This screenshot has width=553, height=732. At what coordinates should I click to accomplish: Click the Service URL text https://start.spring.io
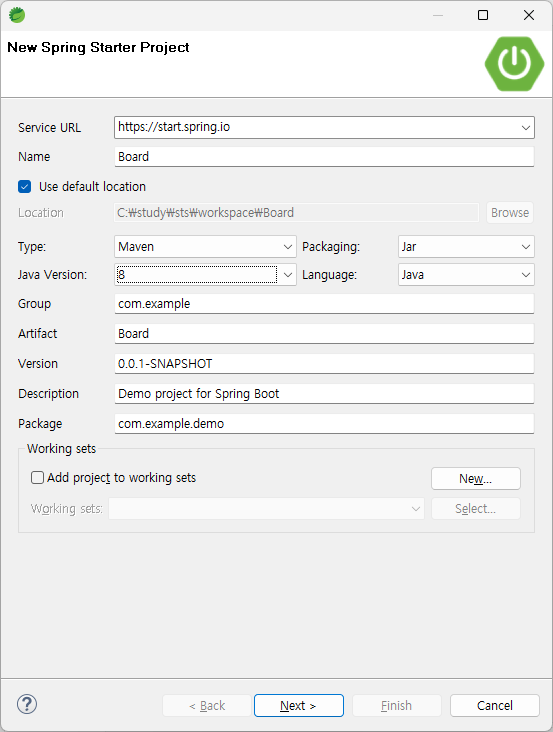pos(174,127)
